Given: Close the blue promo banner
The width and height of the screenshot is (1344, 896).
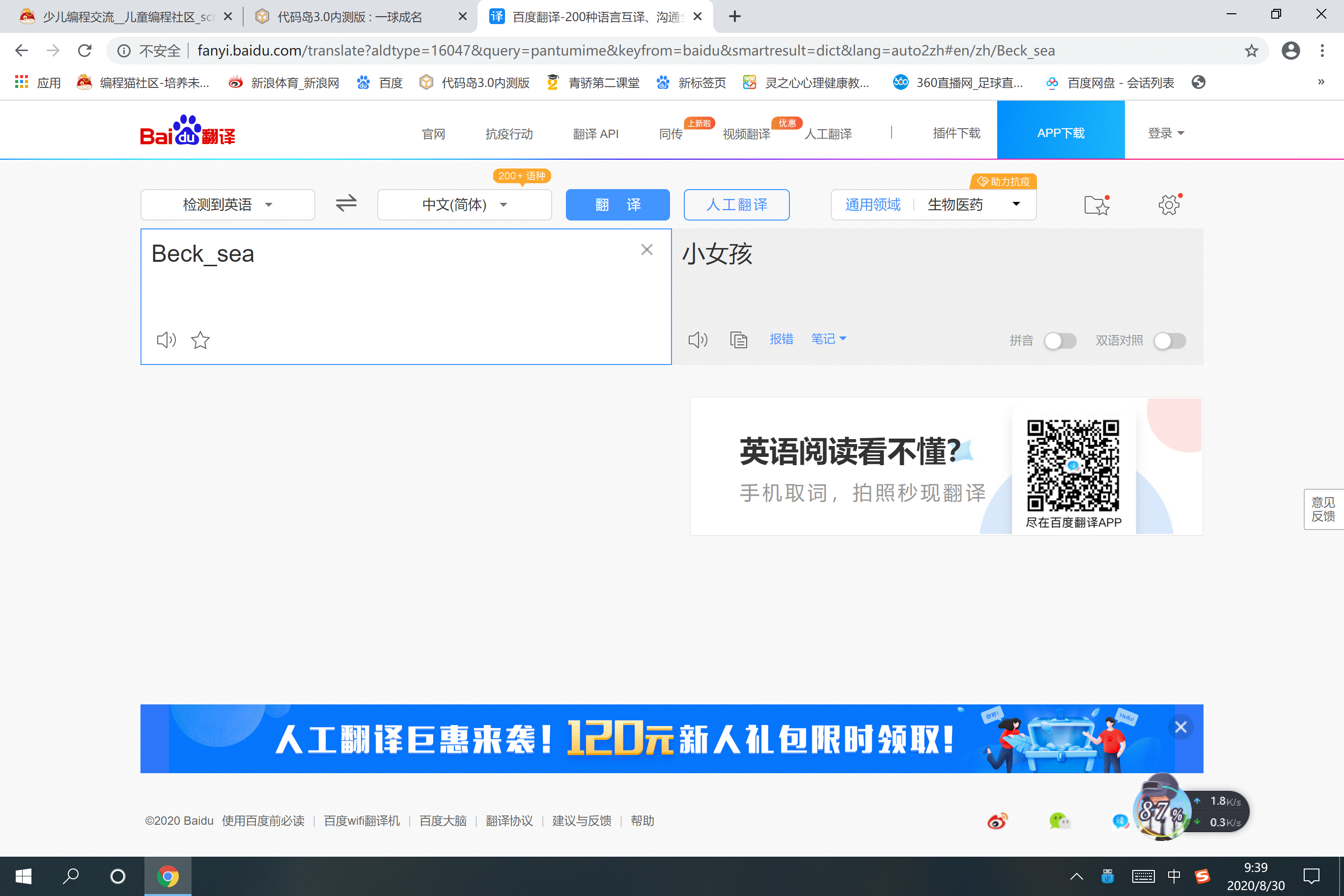Looking at the screenshot, I should coord(1180,727).
